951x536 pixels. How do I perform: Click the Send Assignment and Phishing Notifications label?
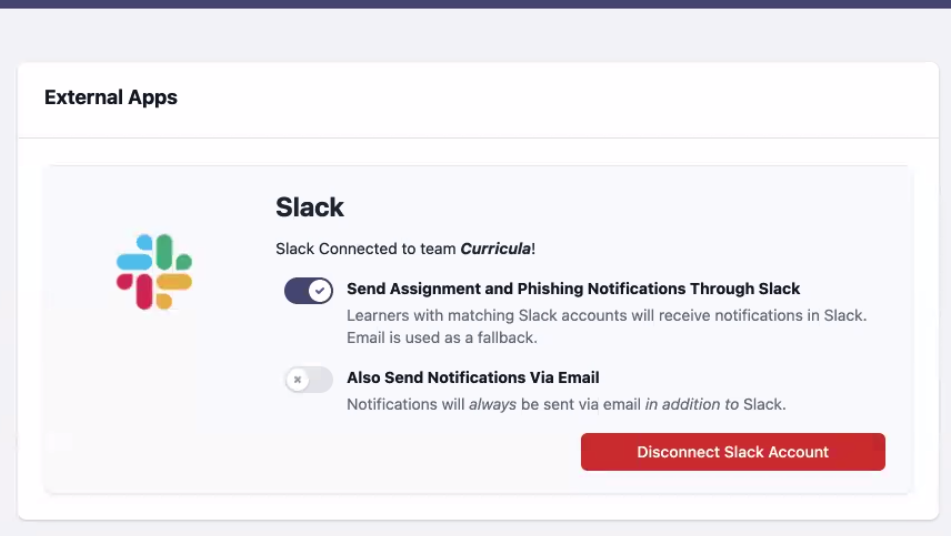click(x=573, y=289)
